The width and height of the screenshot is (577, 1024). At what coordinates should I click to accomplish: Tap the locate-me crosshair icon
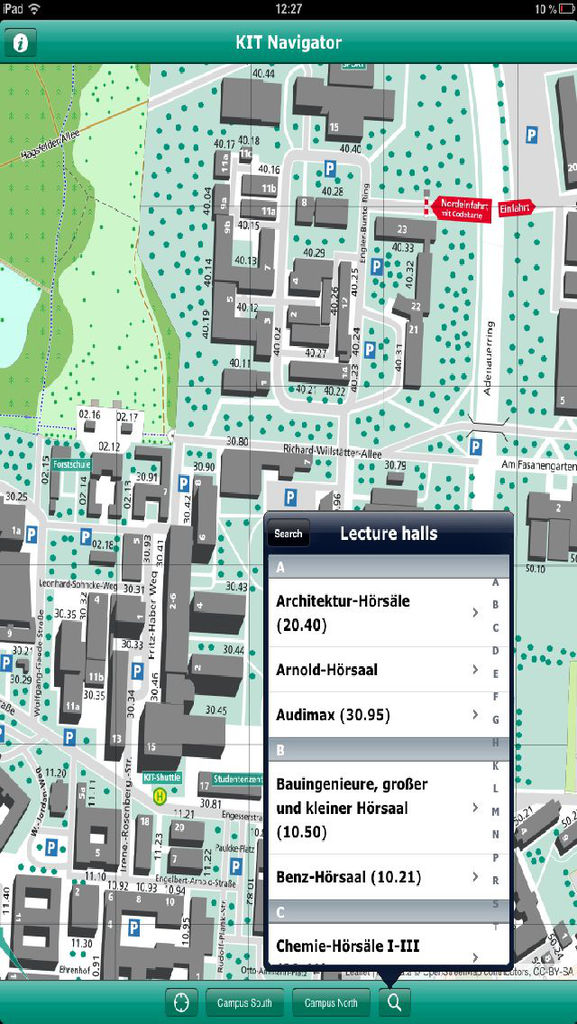(x=181, y=1002)
